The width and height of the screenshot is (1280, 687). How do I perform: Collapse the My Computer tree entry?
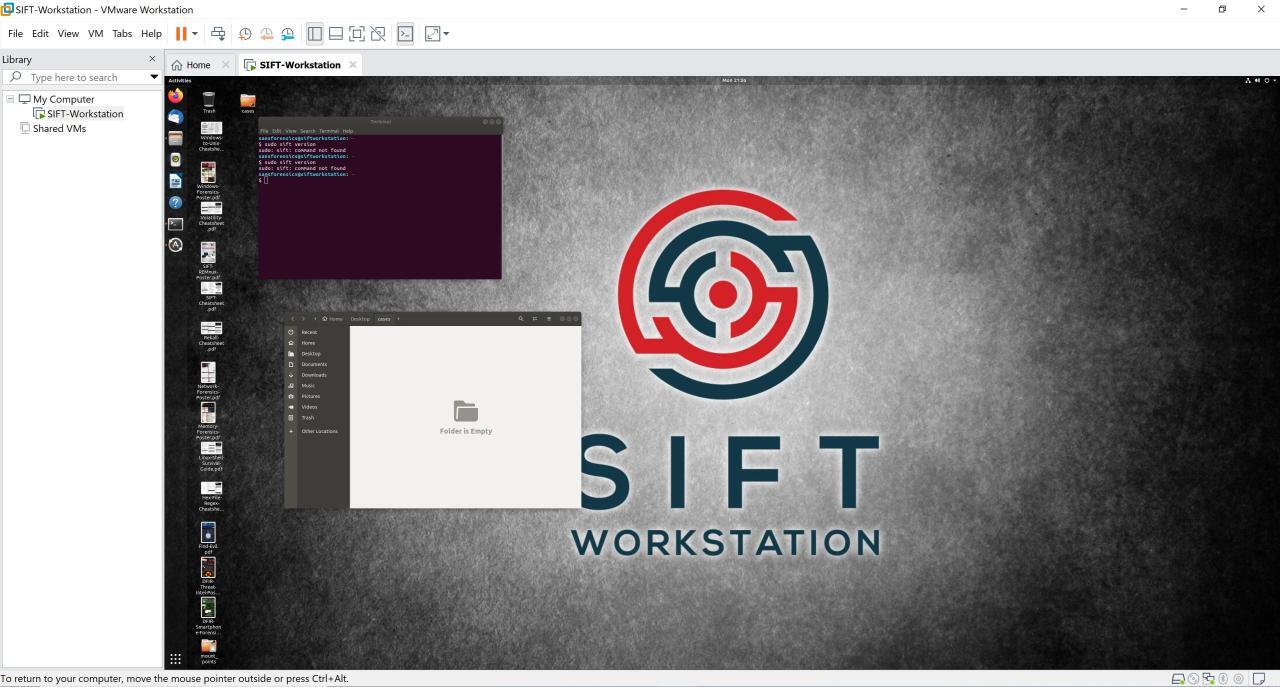(x=10, y=99)
